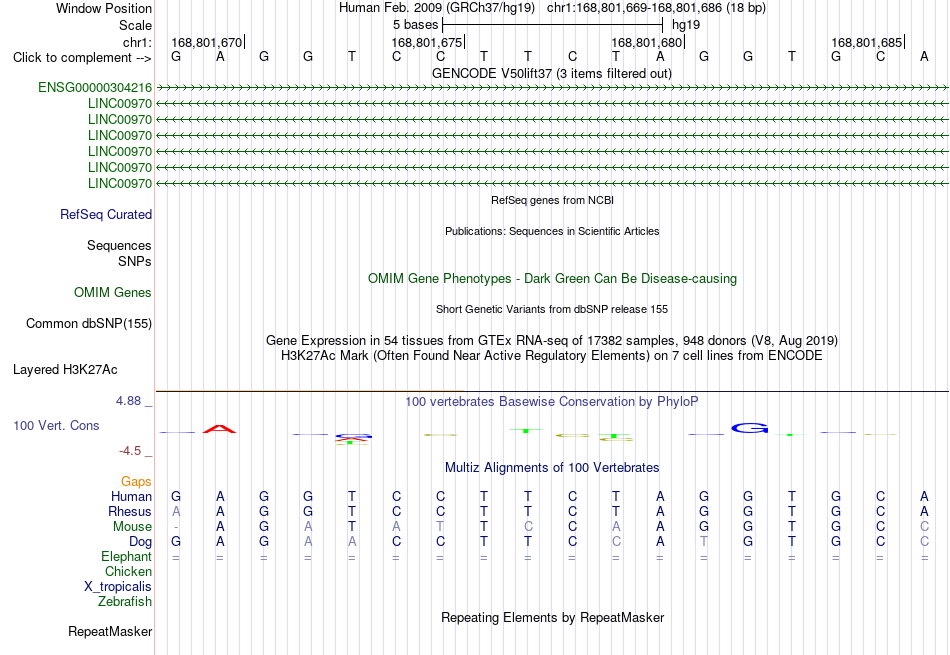The width and height of the screenshot is (950, 655).
Task: Select the Common dbSNP(155) track label
Action: point(89,324)
